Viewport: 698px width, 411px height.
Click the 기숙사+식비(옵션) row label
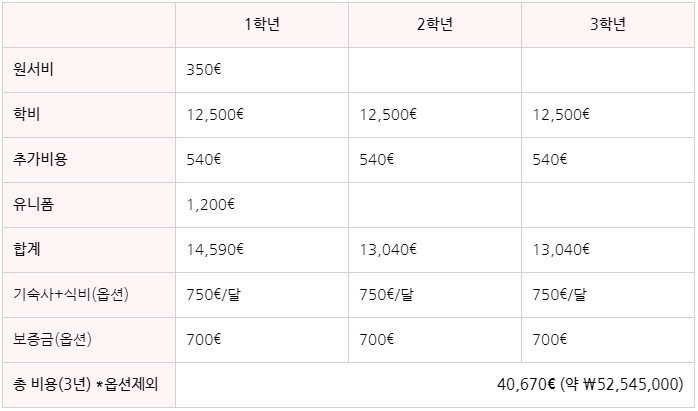coord(71,295)
